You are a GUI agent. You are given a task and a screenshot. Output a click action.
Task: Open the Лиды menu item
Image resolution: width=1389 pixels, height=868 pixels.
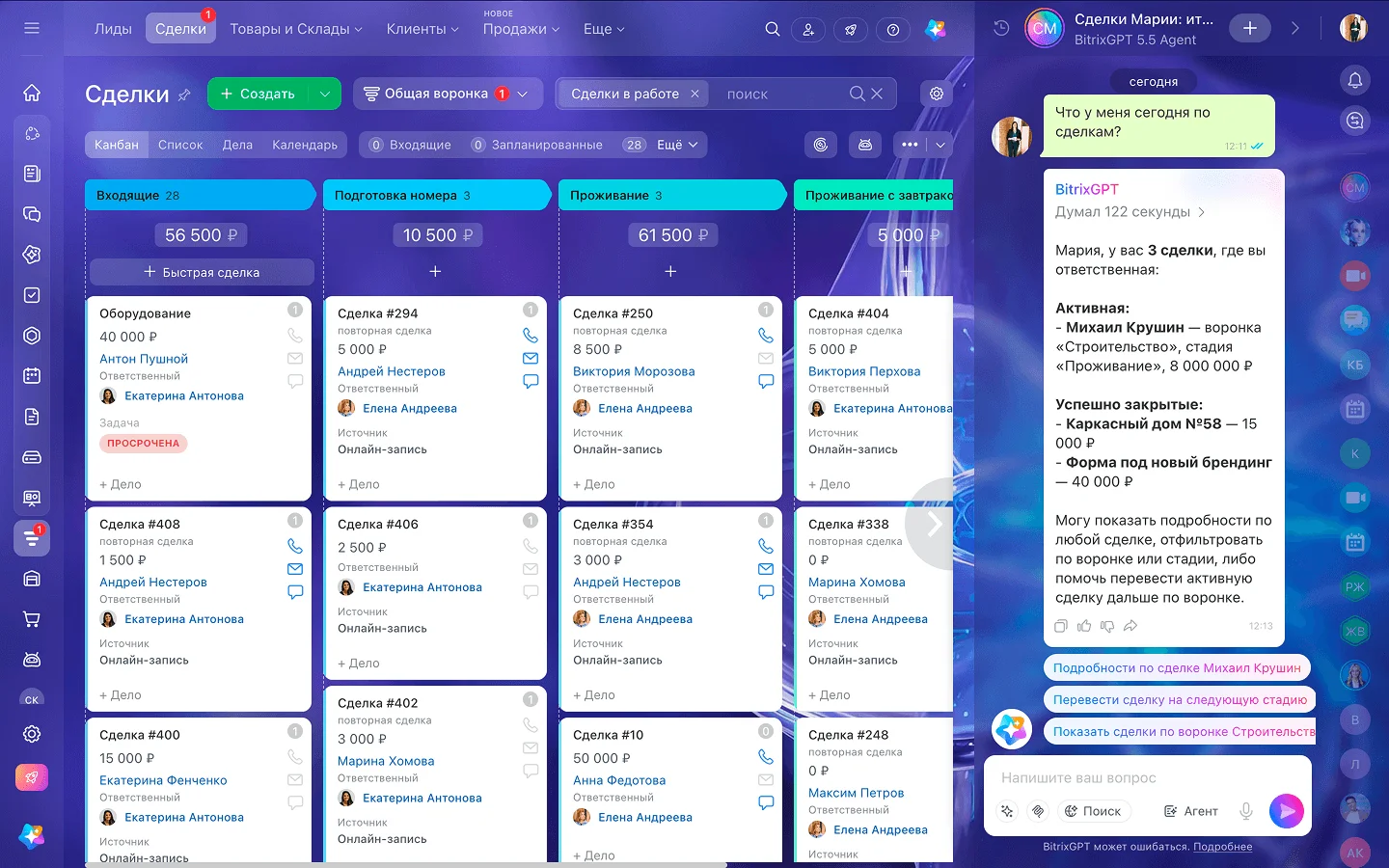[x=113, y=29]
